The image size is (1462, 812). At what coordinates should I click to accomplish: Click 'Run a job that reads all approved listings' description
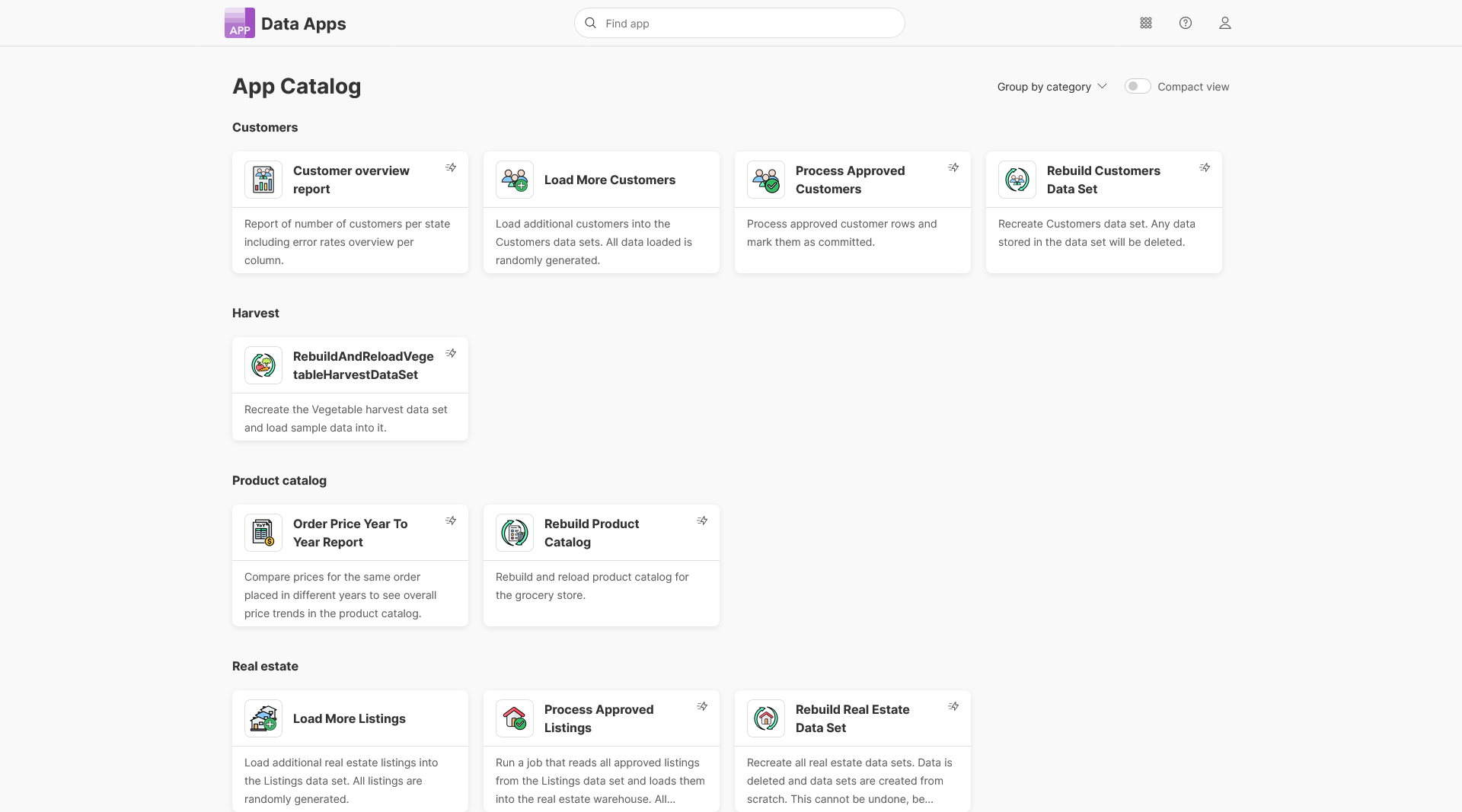pos(600,781)
